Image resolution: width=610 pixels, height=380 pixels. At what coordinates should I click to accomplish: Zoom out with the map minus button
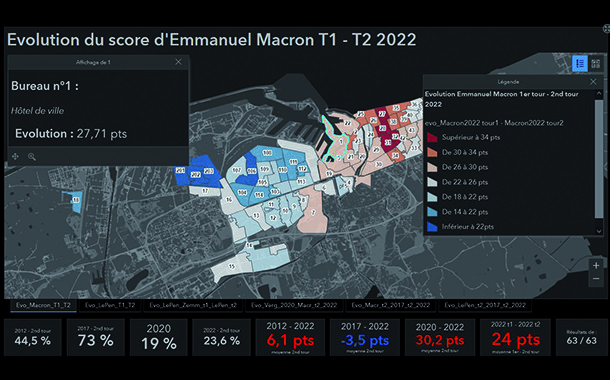pos(596,279)
